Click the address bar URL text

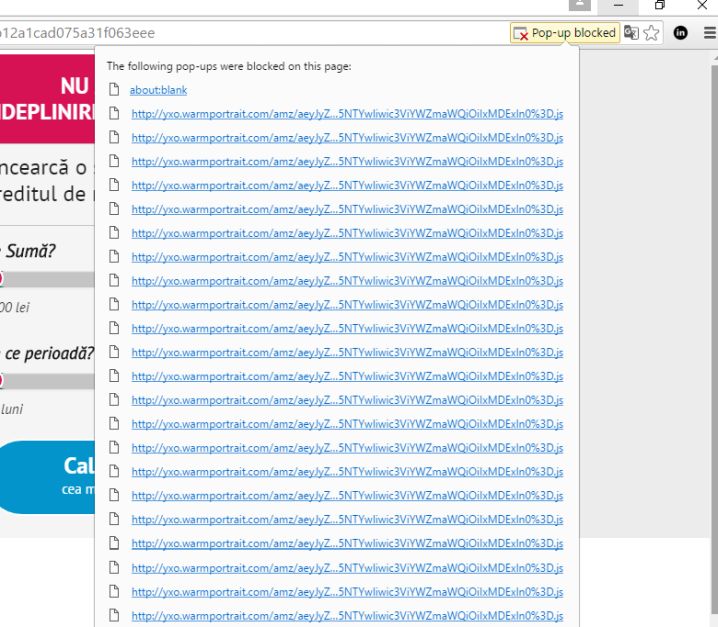click(78, 33)
